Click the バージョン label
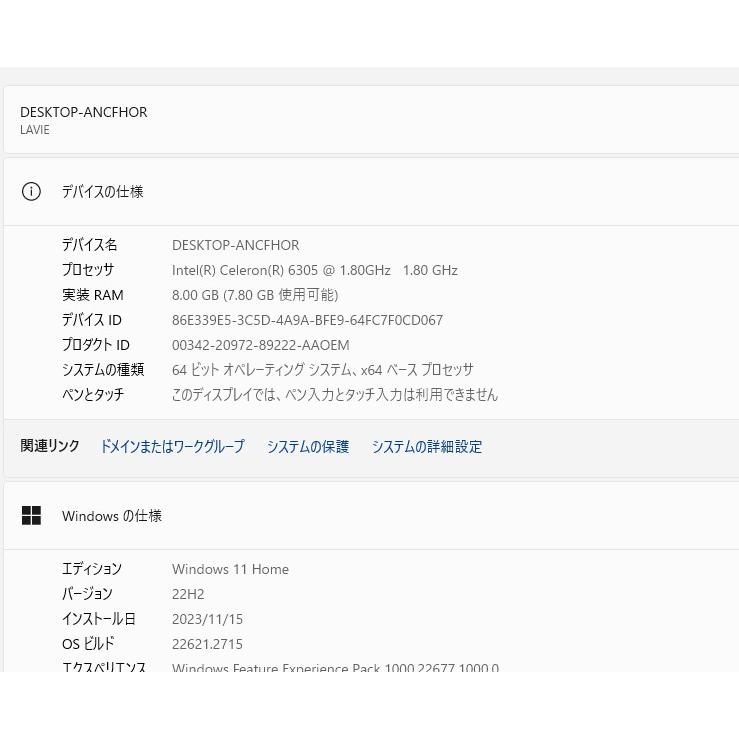This screenshot has height=739, width=739. click(87, 593)
